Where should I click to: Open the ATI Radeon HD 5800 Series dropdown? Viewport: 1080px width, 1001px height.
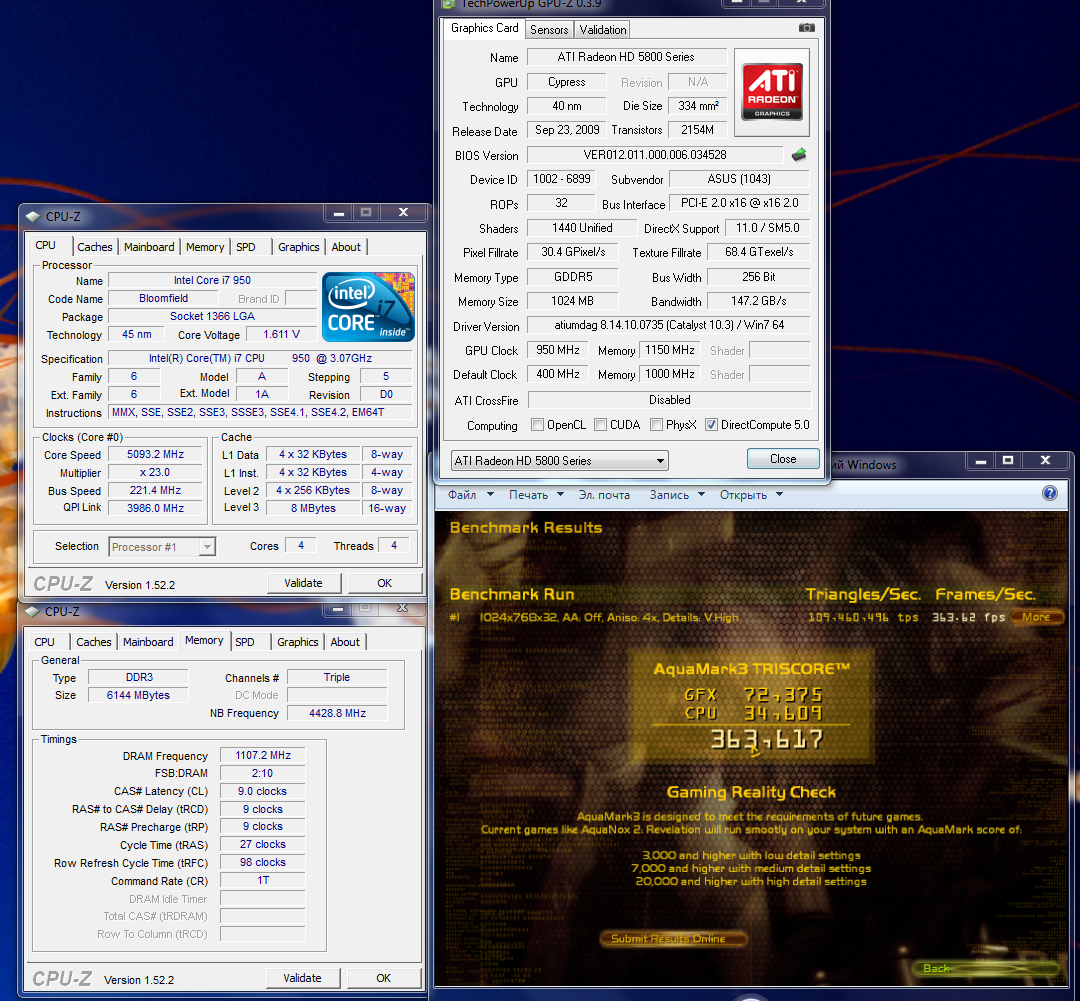(559, 461)
